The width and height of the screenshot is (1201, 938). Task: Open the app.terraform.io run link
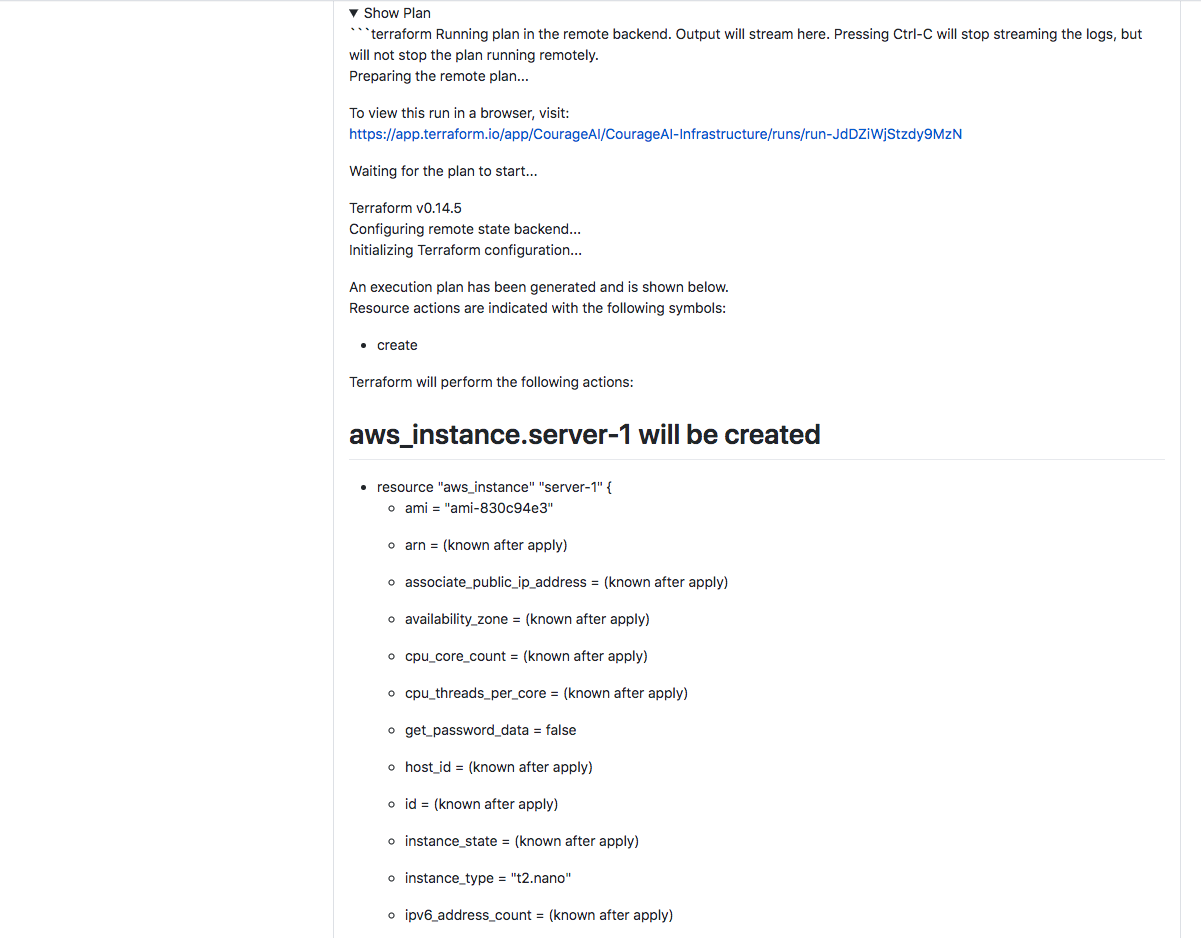tap(655, 134)
